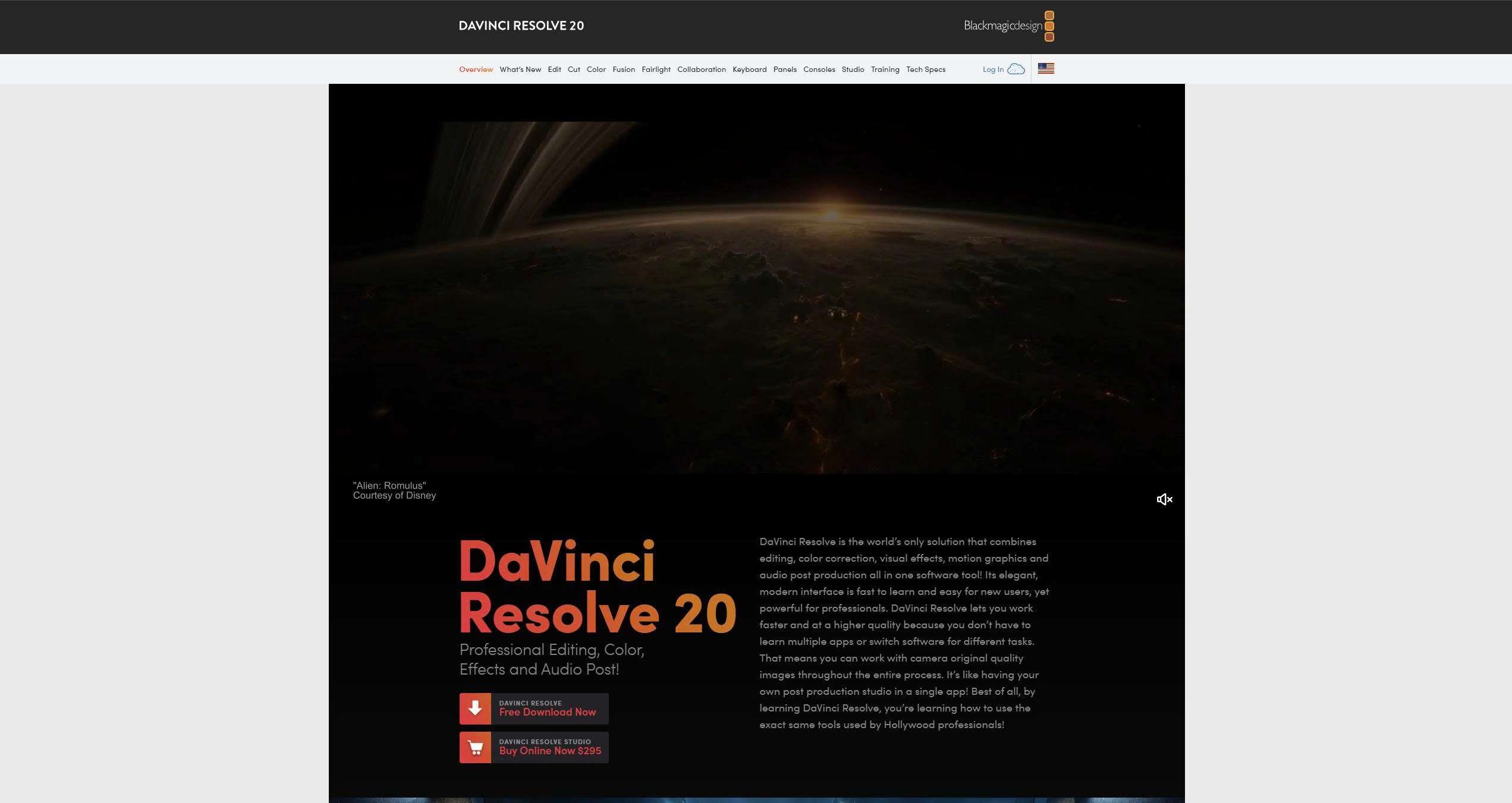Click the white download arrow icon
This screenshot has height=803, width=1512.
[x=475, y=708]
